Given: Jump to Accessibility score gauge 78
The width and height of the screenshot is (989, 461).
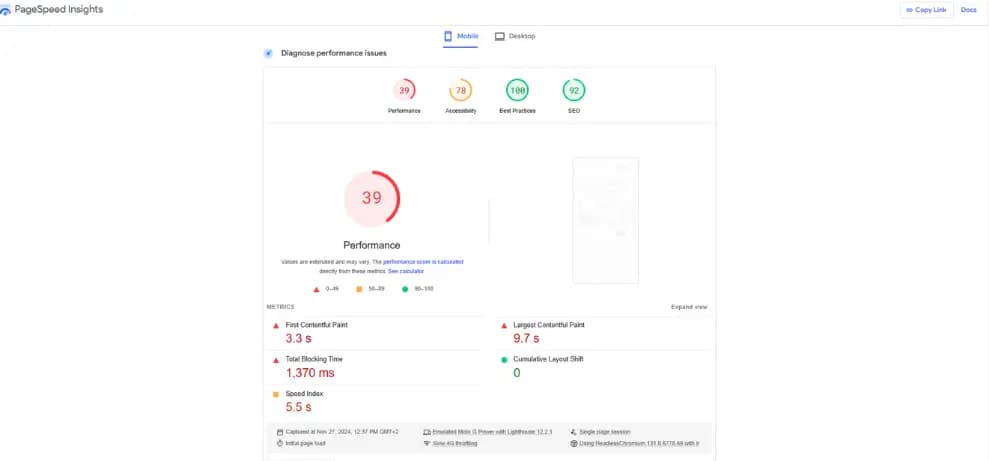Looking at the screenshot, I should tap(460, 91).
